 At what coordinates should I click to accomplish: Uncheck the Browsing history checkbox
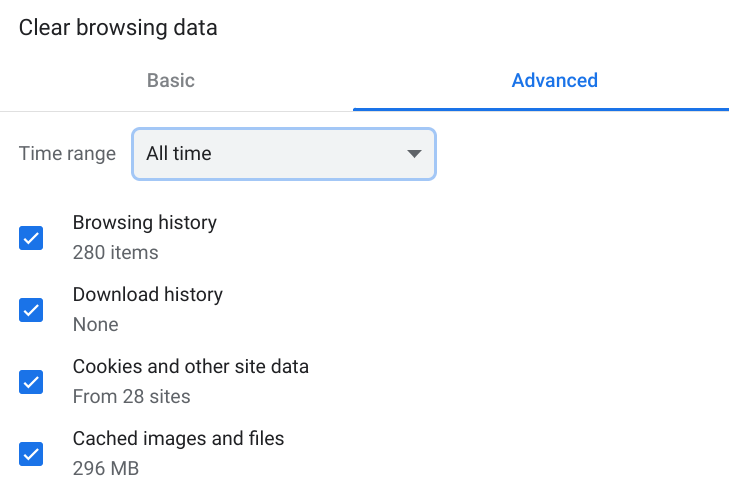click(31, 238)
